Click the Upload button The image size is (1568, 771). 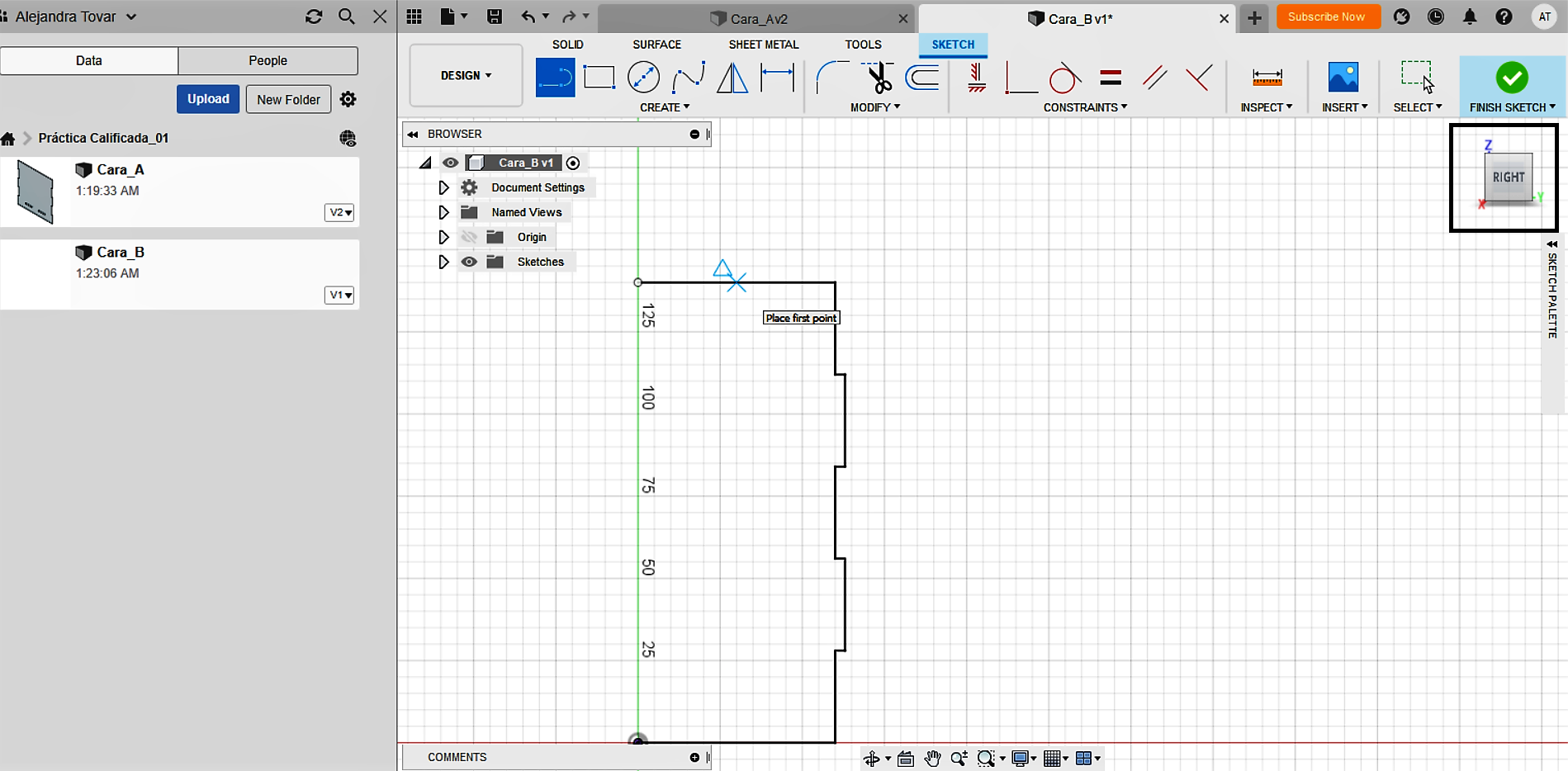208,99
